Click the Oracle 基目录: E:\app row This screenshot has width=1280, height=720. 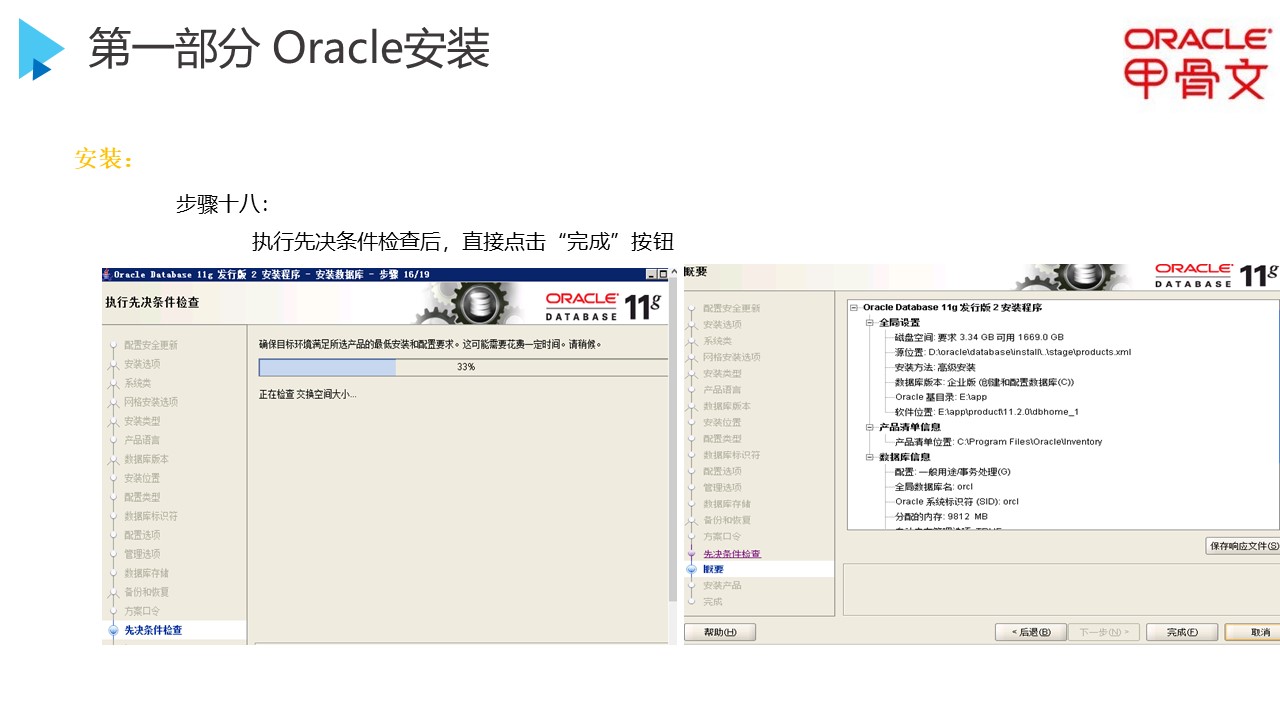click(941, 397)
